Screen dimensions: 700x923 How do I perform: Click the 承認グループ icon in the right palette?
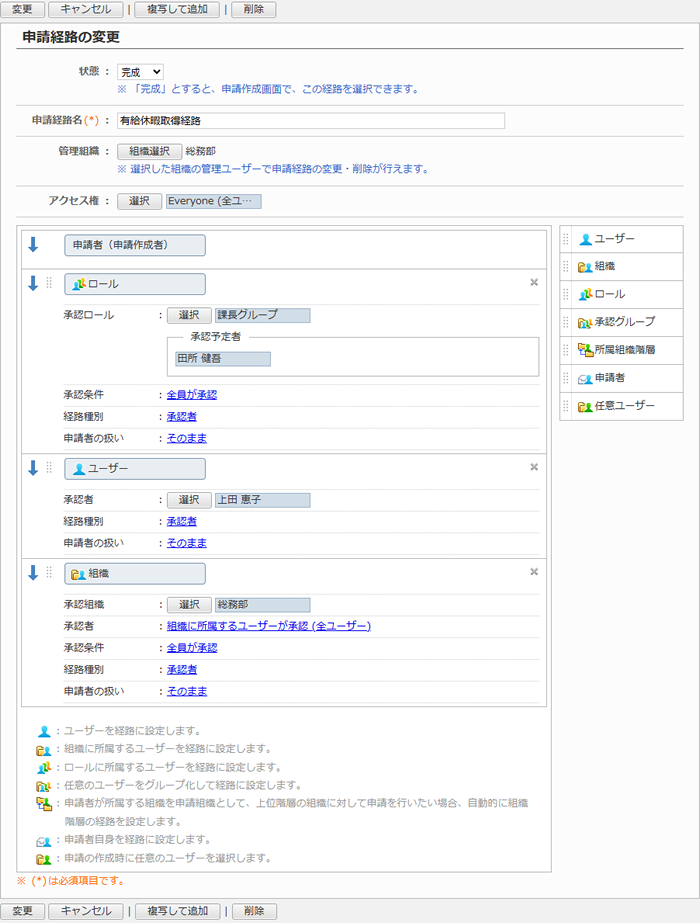585,323
